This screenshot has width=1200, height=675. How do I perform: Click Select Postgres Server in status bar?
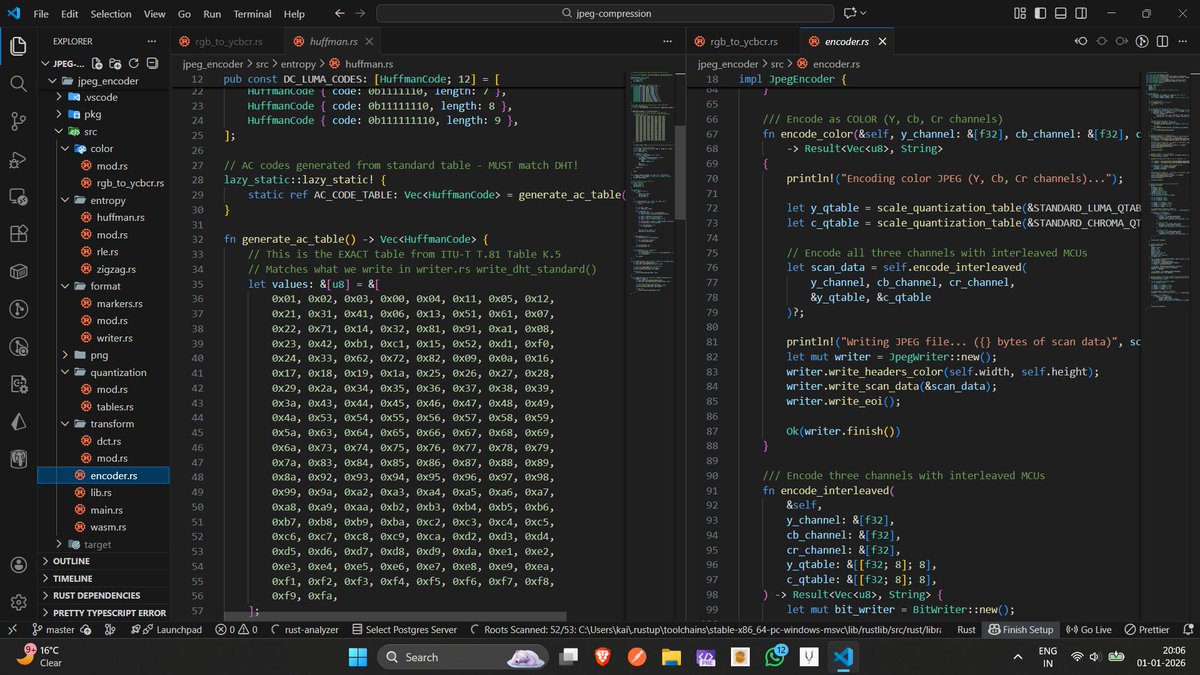tap(403, 630)
